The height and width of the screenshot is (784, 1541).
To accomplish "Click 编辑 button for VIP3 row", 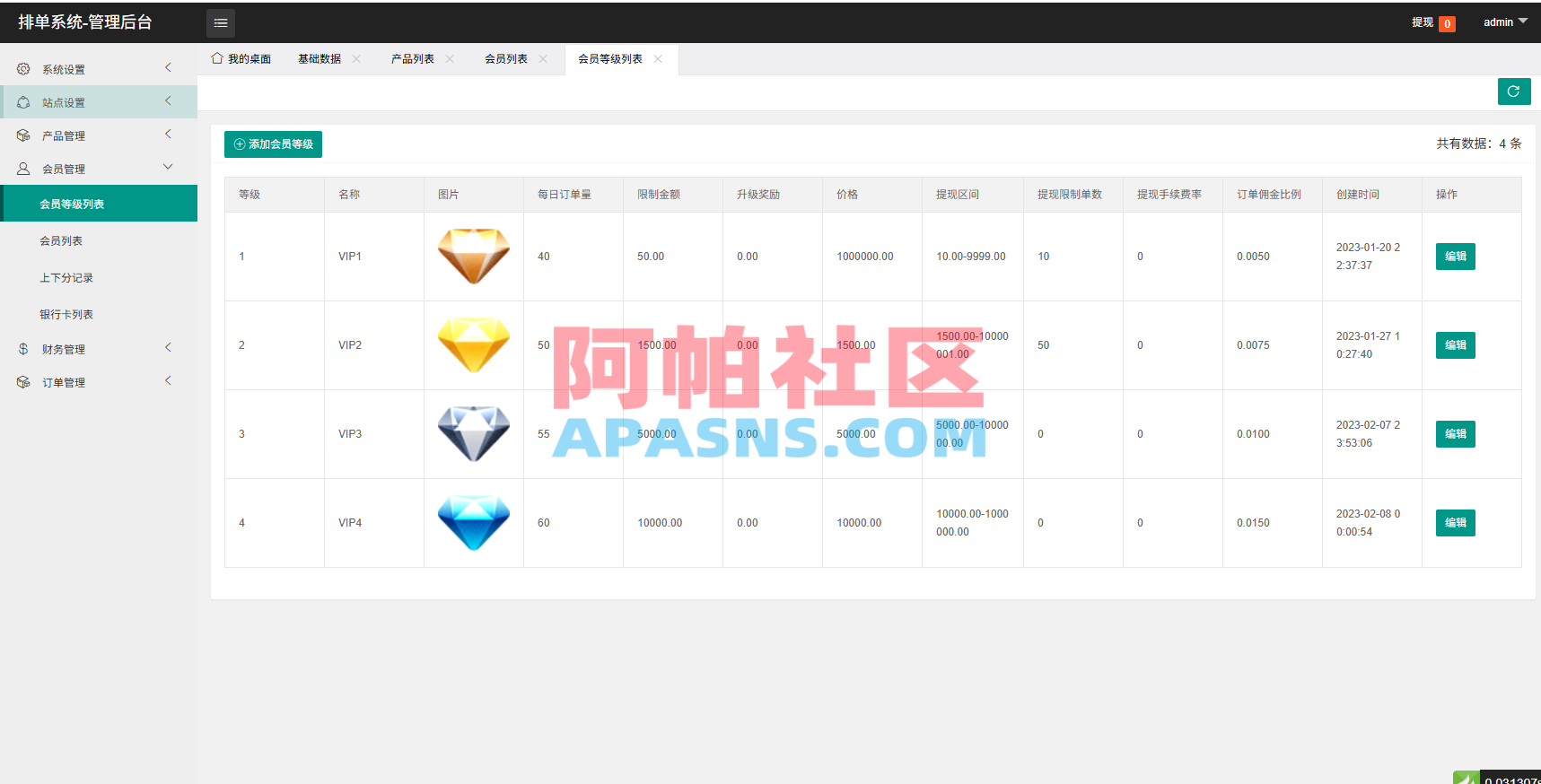I will [x=1455, y=434].
